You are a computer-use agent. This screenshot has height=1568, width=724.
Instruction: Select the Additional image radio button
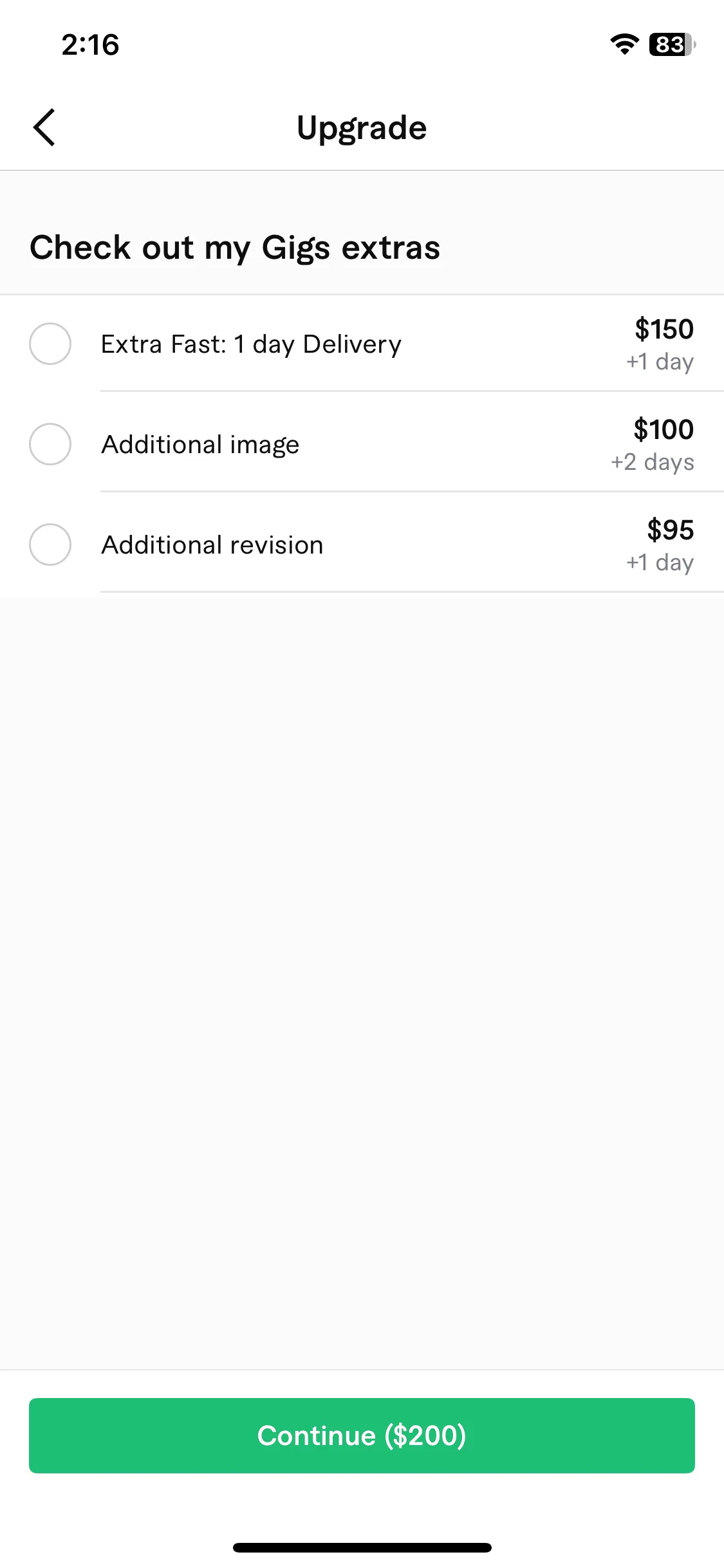[x=50, y=444]
